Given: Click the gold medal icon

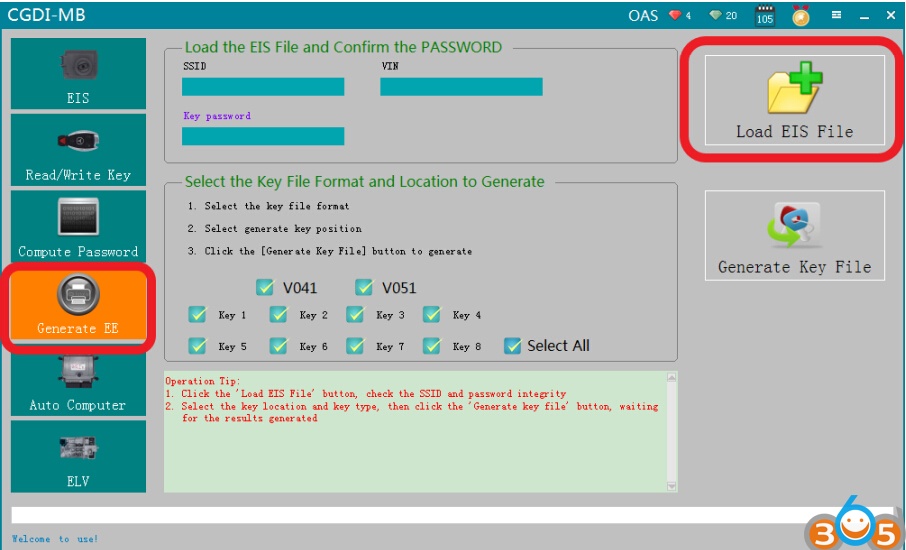Looking at the screenshot, I should click(x=801, y=16).
